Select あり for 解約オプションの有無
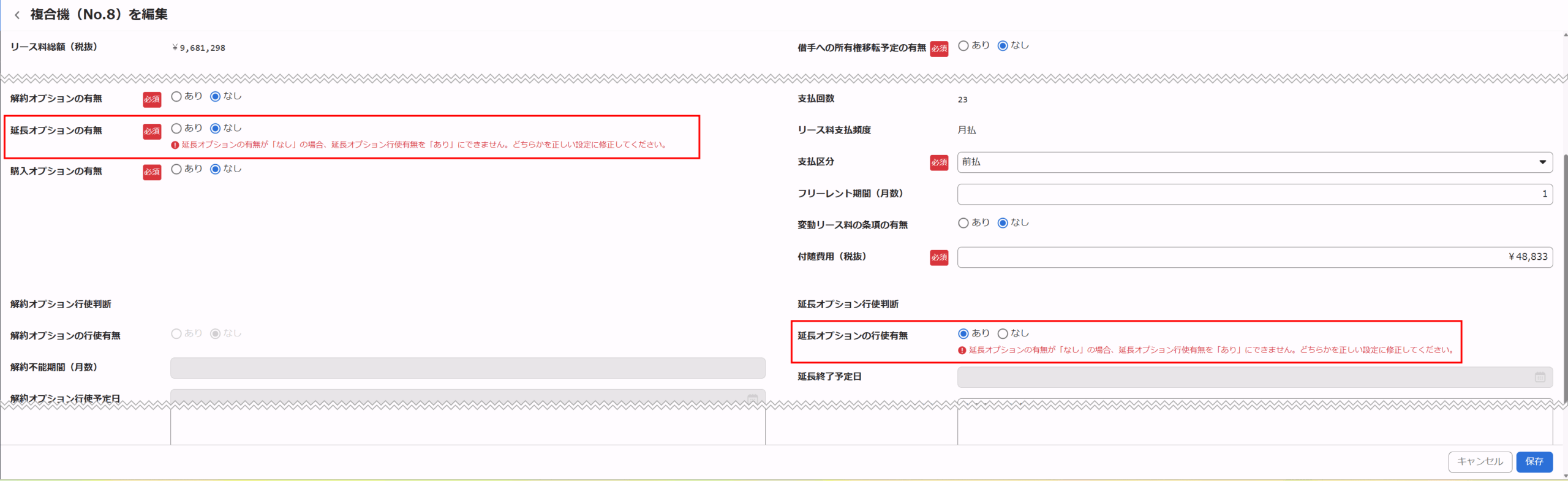The height and width of the screenshot is (481, 1568). pos(176,97)
